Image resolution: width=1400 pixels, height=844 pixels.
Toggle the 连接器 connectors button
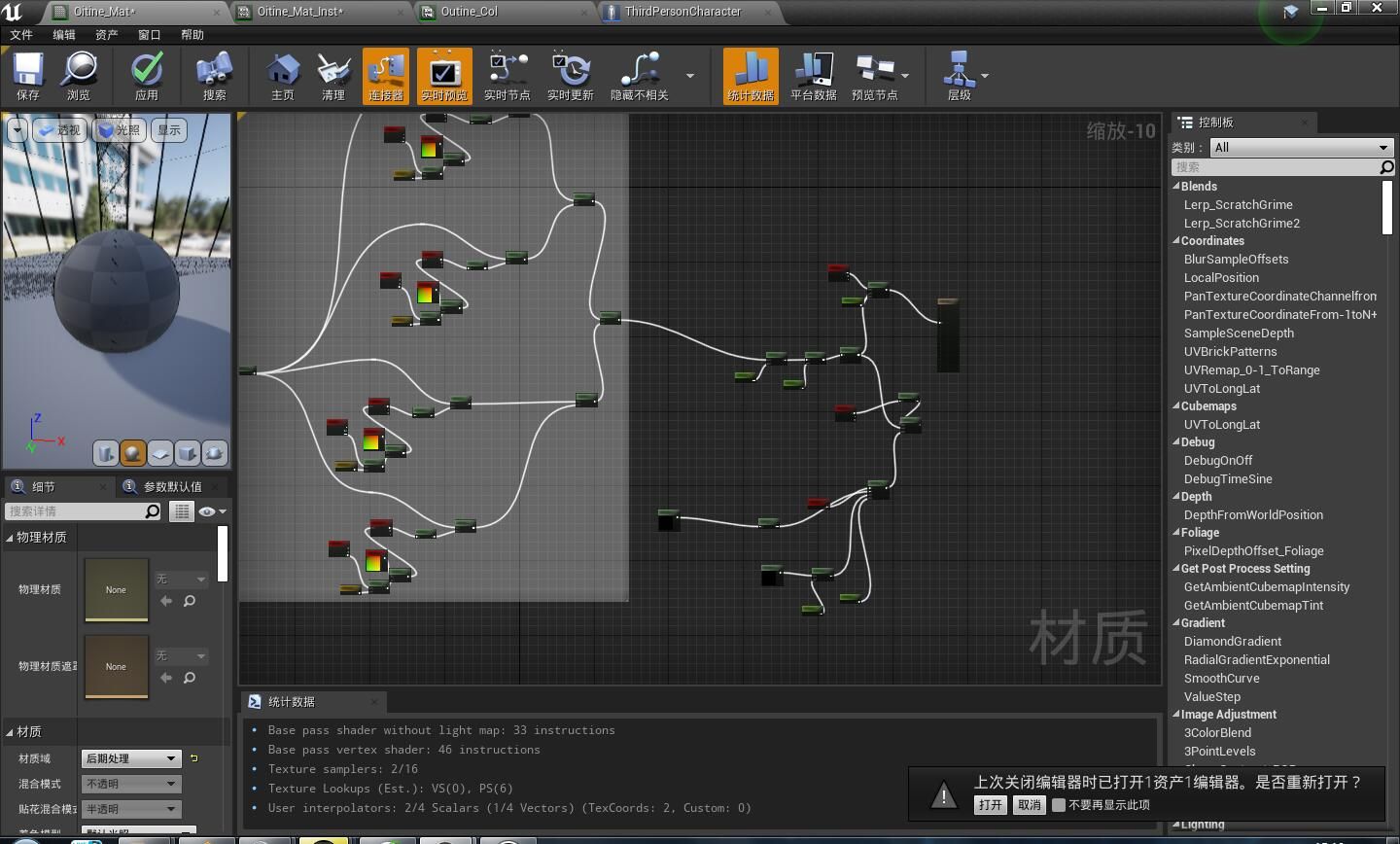coord(386,76)
